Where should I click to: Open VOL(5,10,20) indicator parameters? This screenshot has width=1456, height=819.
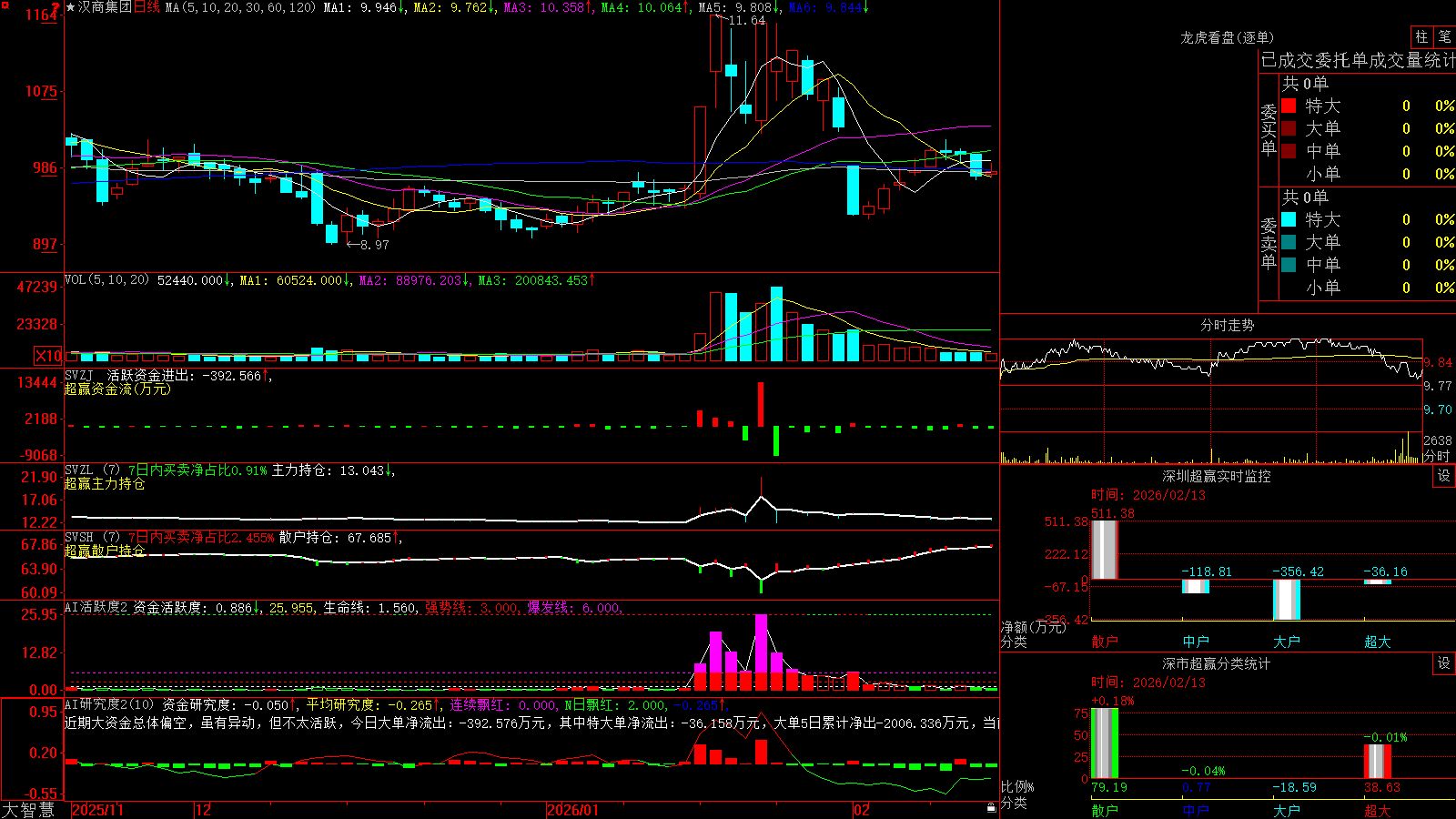(106, 280)
